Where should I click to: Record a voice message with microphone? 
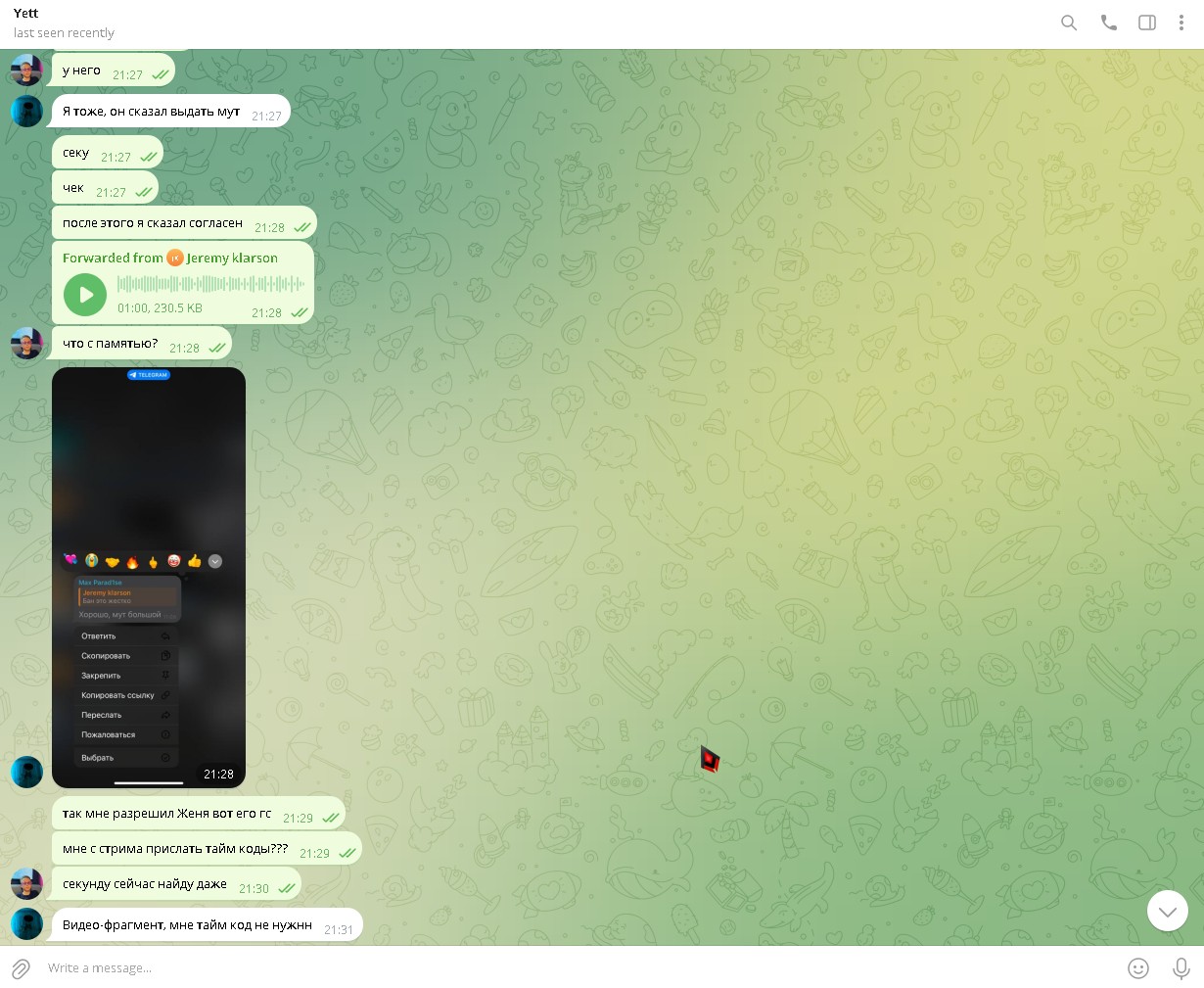tap(1181, 968)
